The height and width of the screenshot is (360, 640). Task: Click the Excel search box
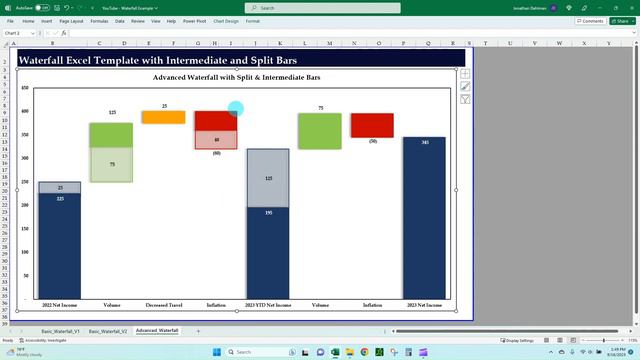322,8
